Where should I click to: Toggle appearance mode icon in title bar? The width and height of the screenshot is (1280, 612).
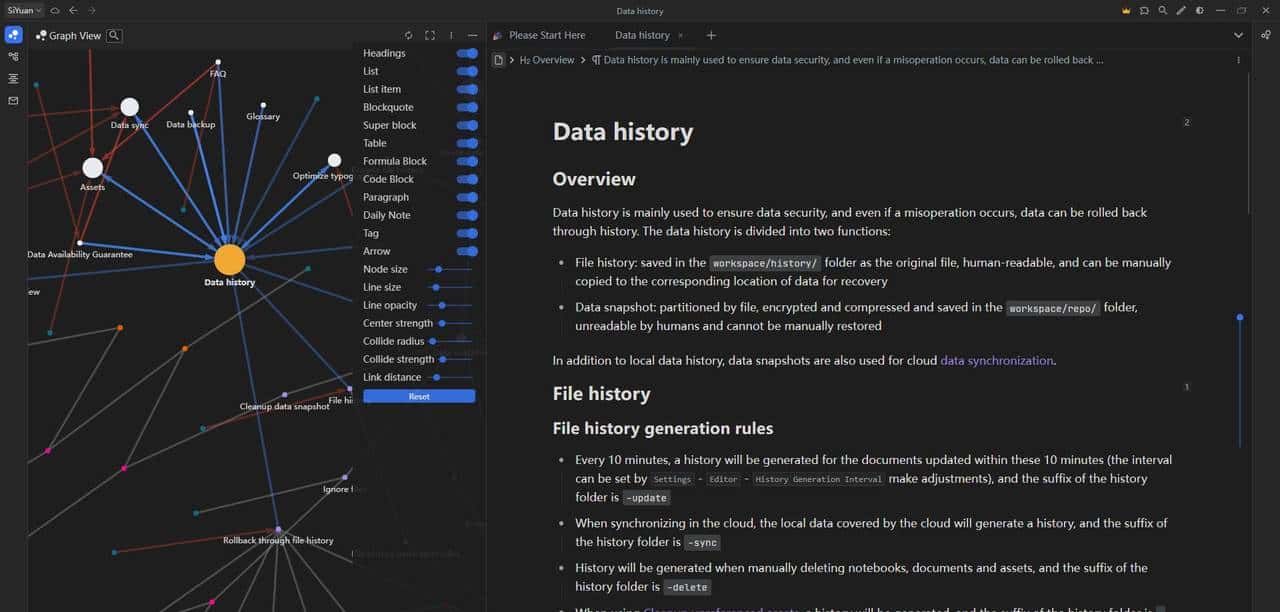[1199, 11]
